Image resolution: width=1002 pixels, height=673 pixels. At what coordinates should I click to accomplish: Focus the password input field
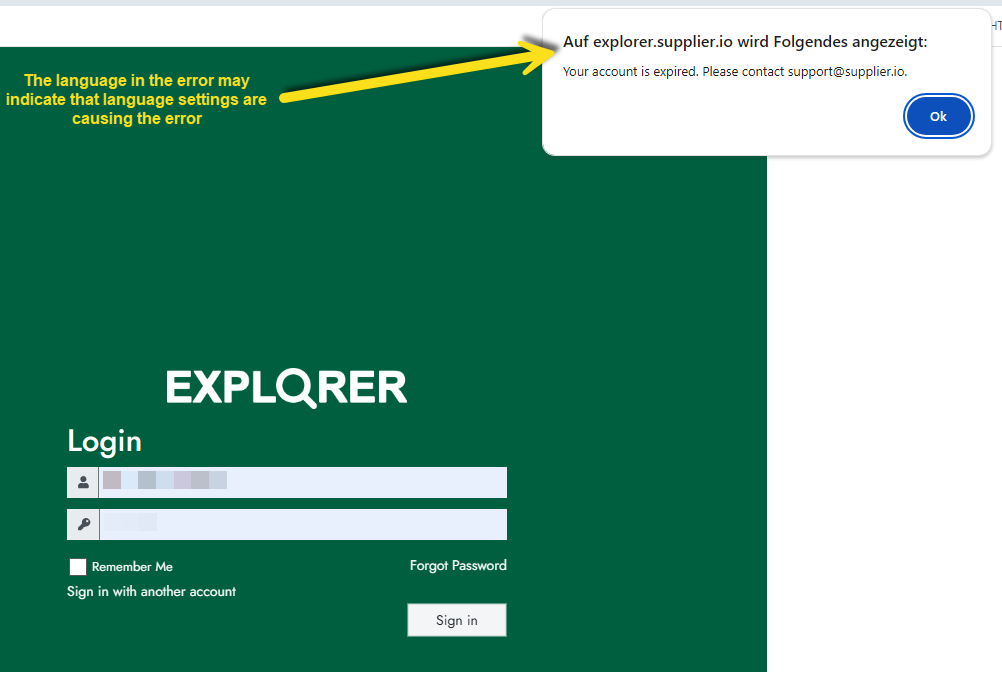coord(303,525)
